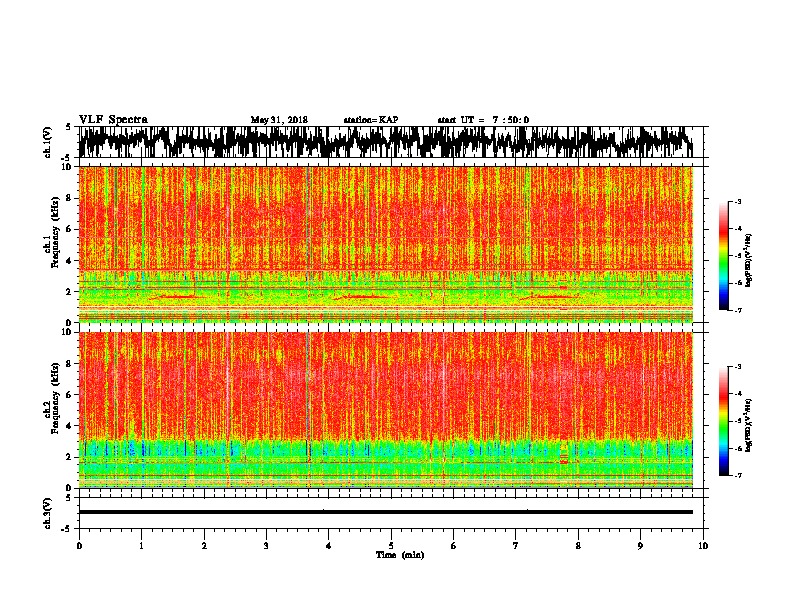Click the "4" time axis tick label
Viewport: 792px width, 612px height.
(329, 546)
